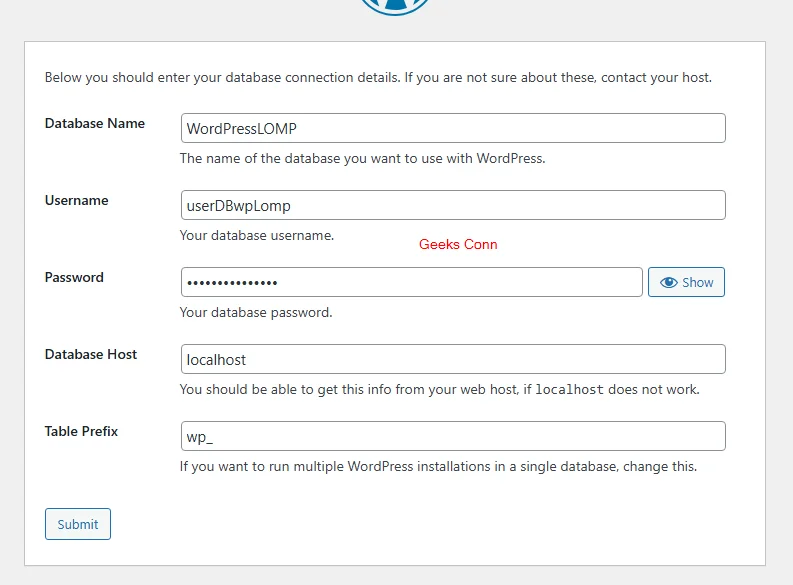
Task: Select the Password input field
Action: [412, 282]
